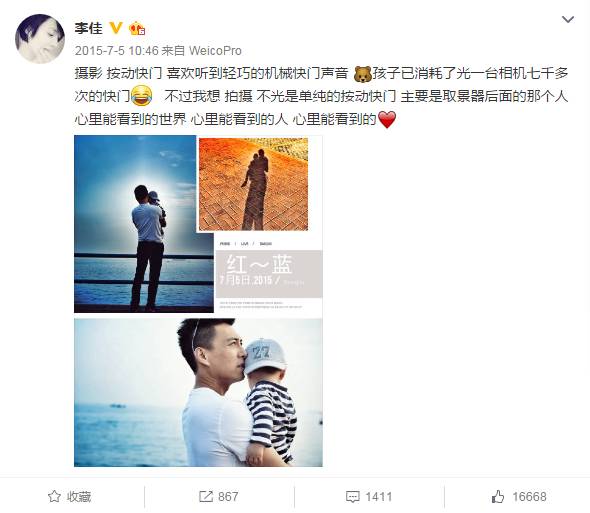Image resolution: width=590 pixels, height=513 pixels.
Task: Open the man by sea railing photo
Action: (x=144, y=224)
